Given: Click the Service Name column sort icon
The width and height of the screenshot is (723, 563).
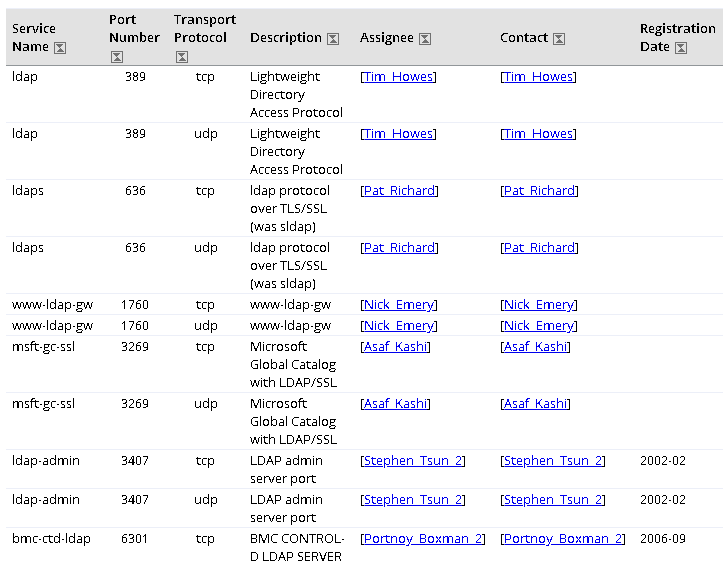Looking at the screenshot, I should pos(60,47).
